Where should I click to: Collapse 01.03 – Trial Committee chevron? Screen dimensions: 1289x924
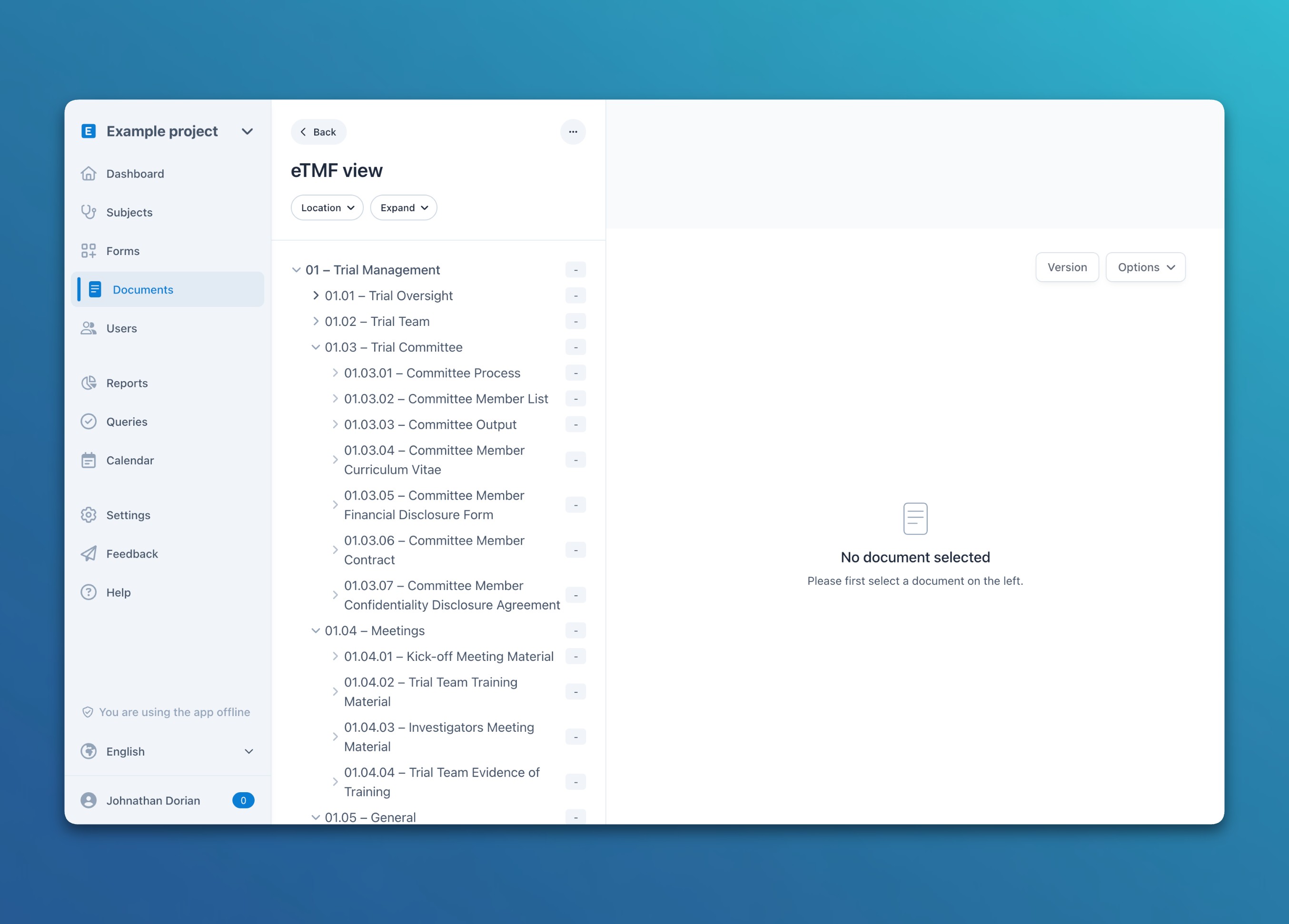(316, 347)
